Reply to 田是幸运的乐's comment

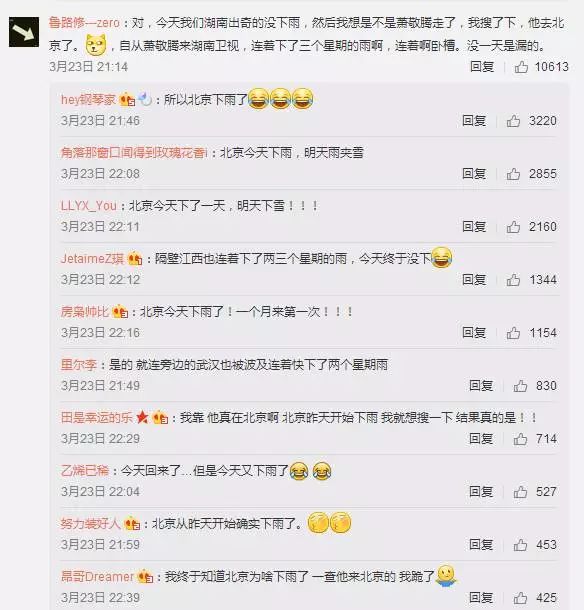[481, 438]
